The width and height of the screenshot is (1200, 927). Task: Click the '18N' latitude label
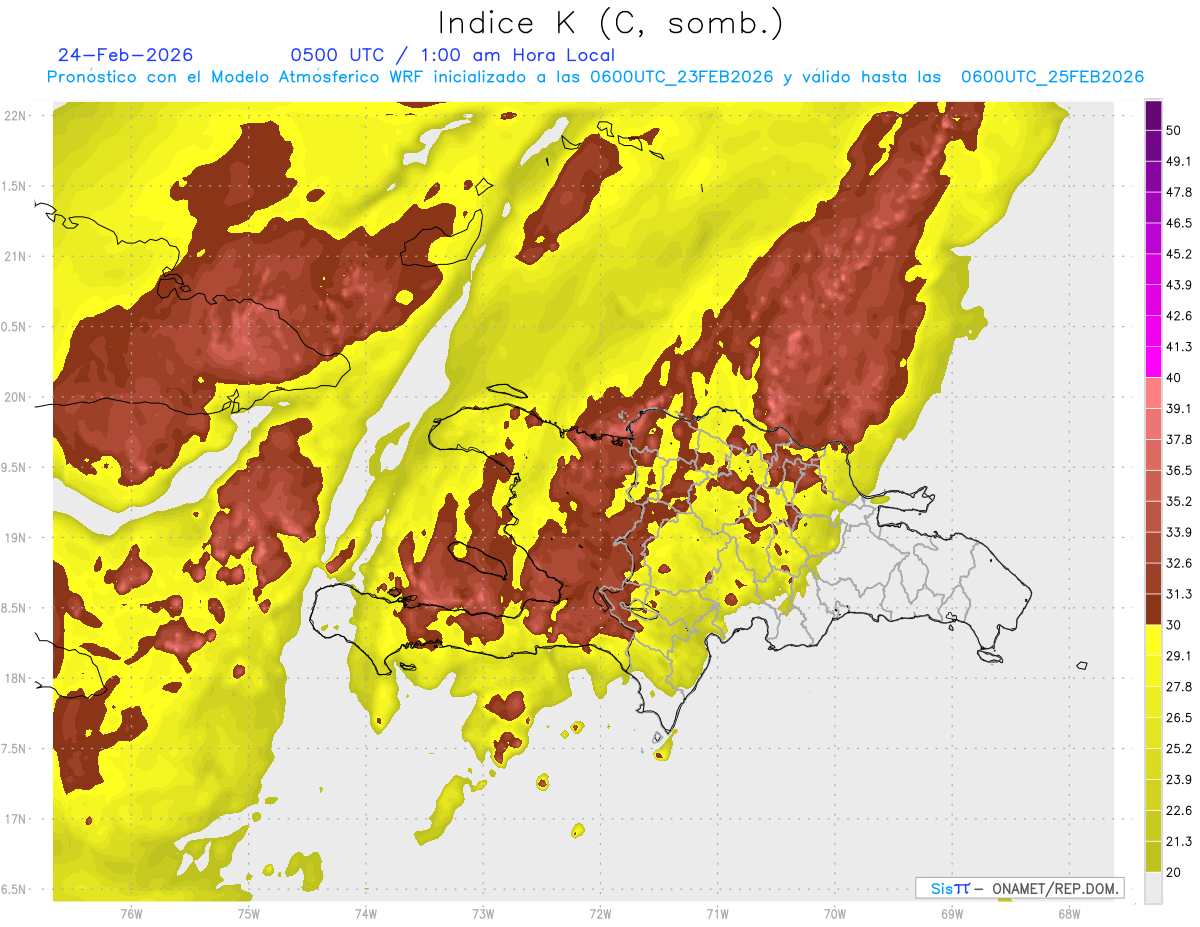(16, 678)
